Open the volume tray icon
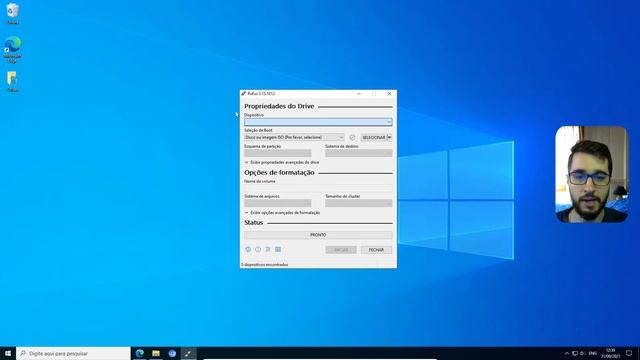 click(582, 353)
